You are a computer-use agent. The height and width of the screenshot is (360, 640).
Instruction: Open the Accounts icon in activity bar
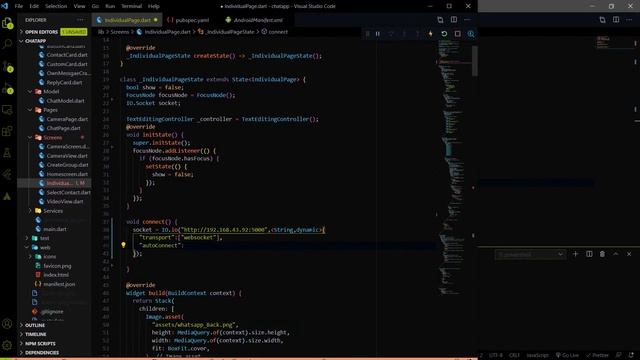7,324
